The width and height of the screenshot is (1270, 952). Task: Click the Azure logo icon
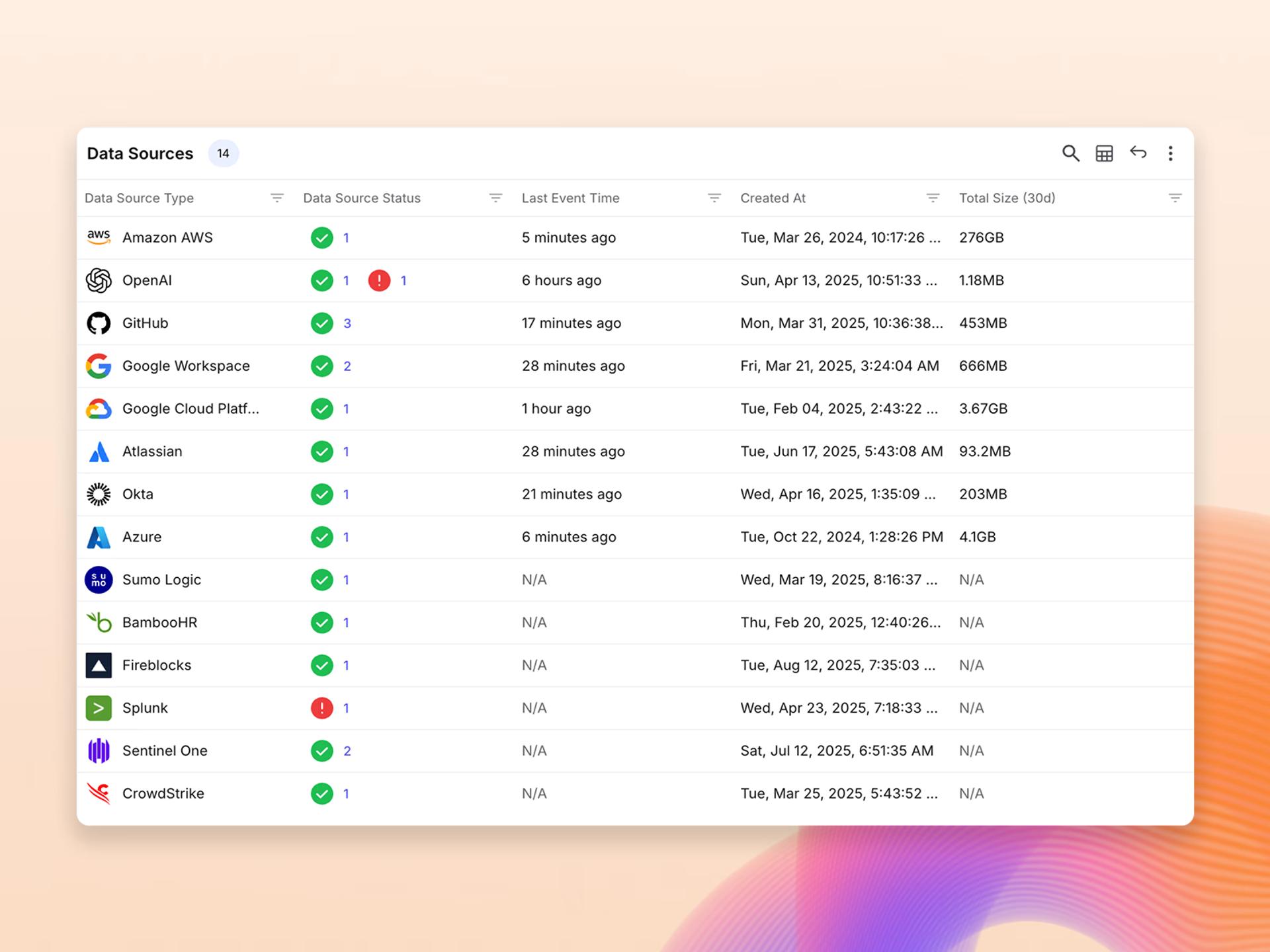coord(99,537)
